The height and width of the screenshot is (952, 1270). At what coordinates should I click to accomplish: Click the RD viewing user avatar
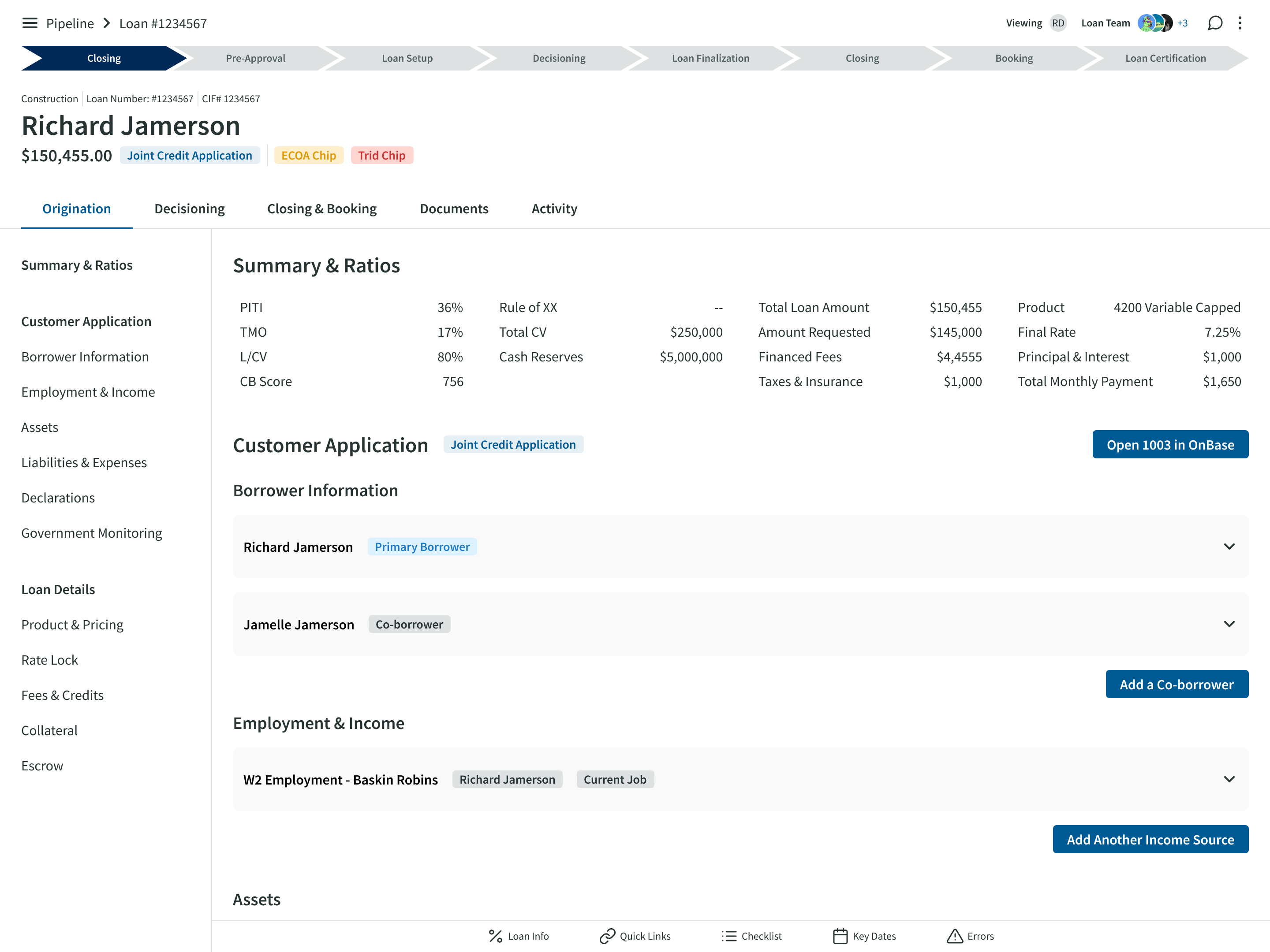[x=1057, y=23]
